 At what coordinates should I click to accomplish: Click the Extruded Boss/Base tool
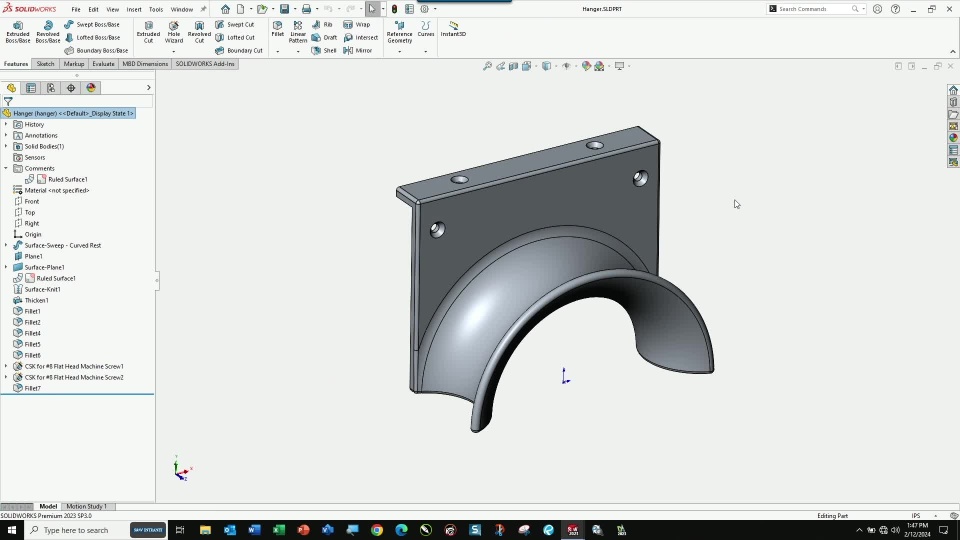(x=18, y=32)
